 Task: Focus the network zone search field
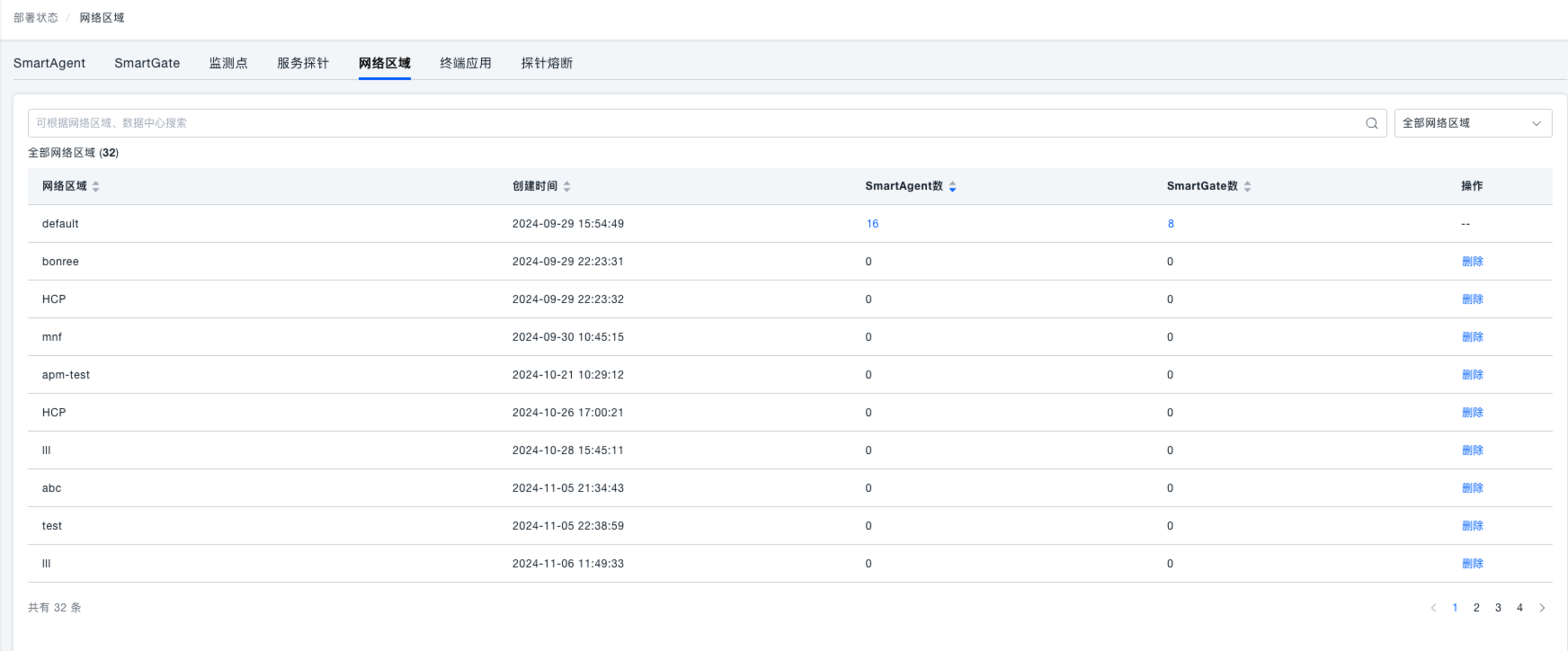pos(692,123)
